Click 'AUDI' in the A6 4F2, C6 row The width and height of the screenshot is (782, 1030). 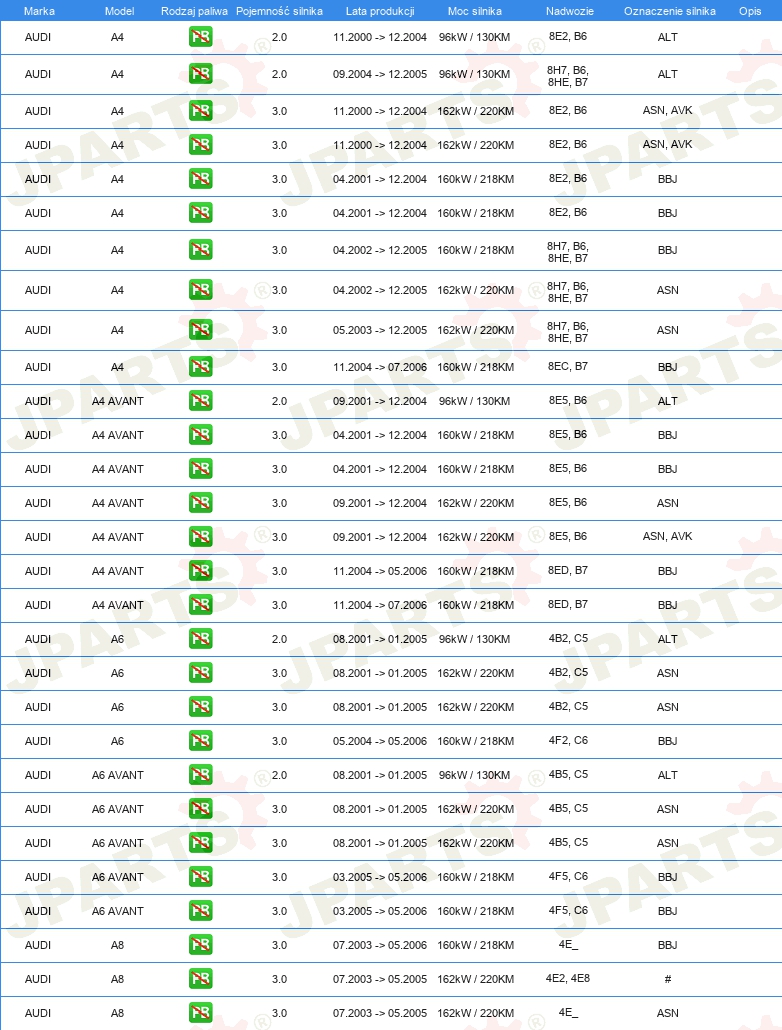point(37,741)
